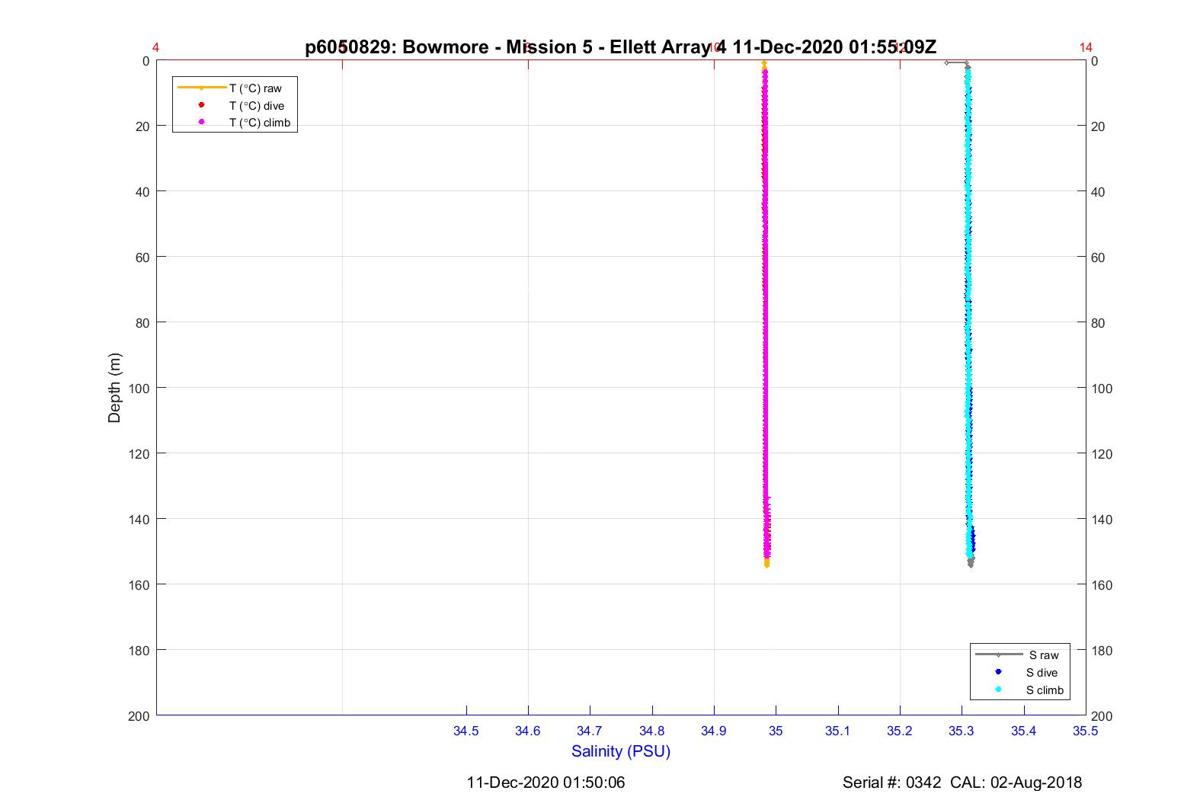Image resolution: width=1200 pixels, height=804 pixels.
Task: Click the 80 label on the right depth axis
Action: (1099, 323)
